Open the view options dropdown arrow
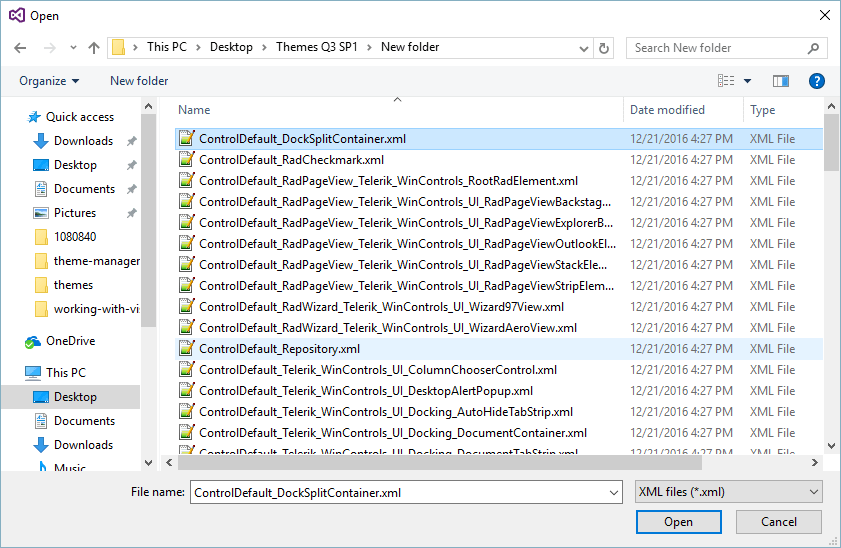The image size is (841, 548). [x=747, y=81]
